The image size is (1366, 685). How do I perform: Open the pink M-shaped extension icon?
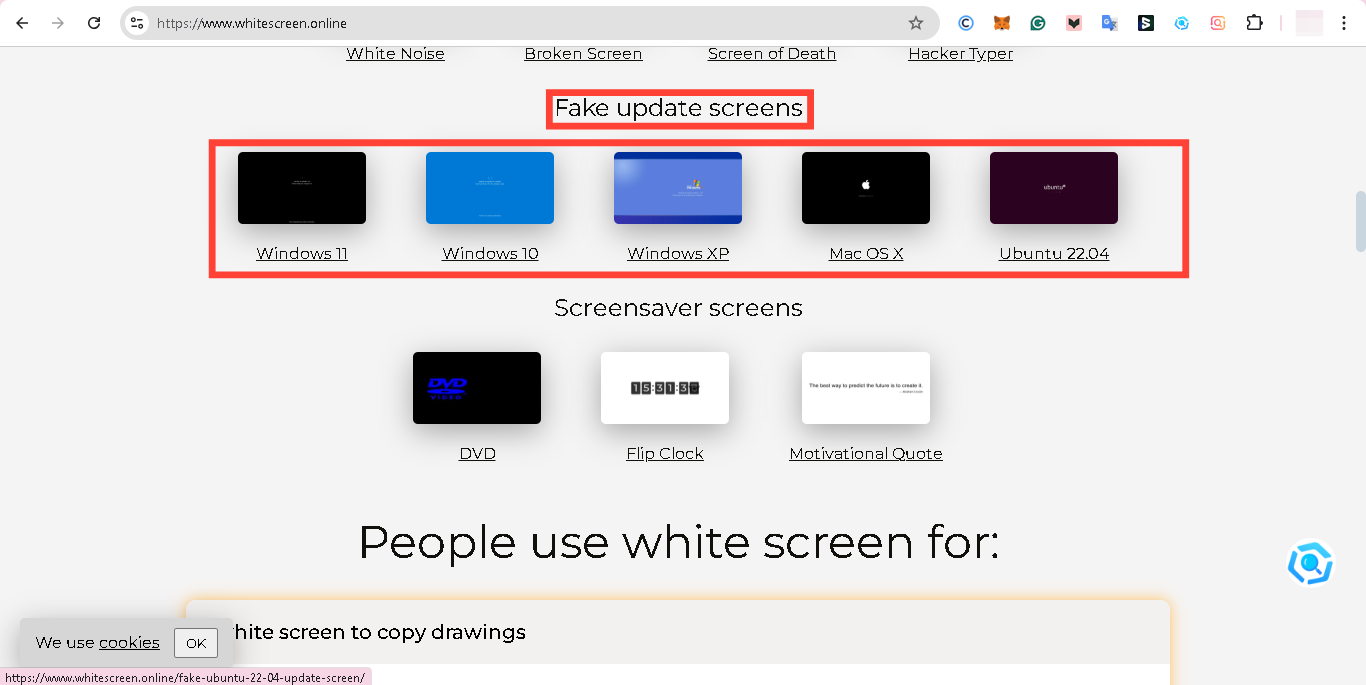point(1074,23)
